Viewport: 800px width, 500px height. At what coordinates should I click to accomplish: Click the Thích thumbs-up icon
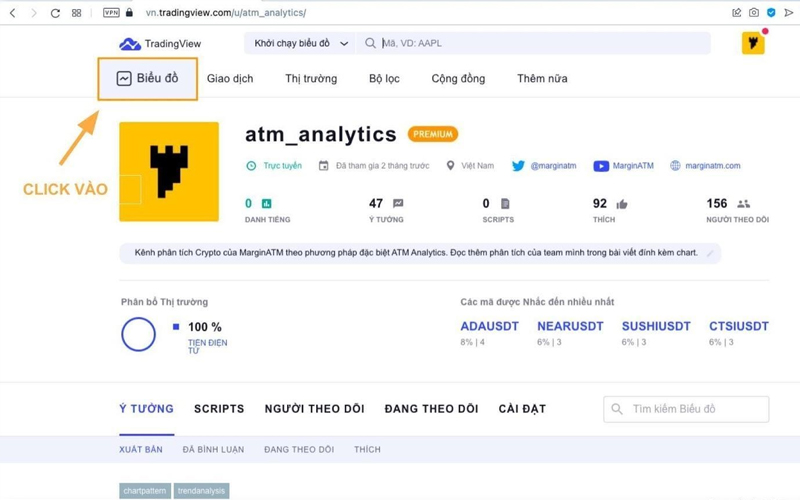[622, 205]
